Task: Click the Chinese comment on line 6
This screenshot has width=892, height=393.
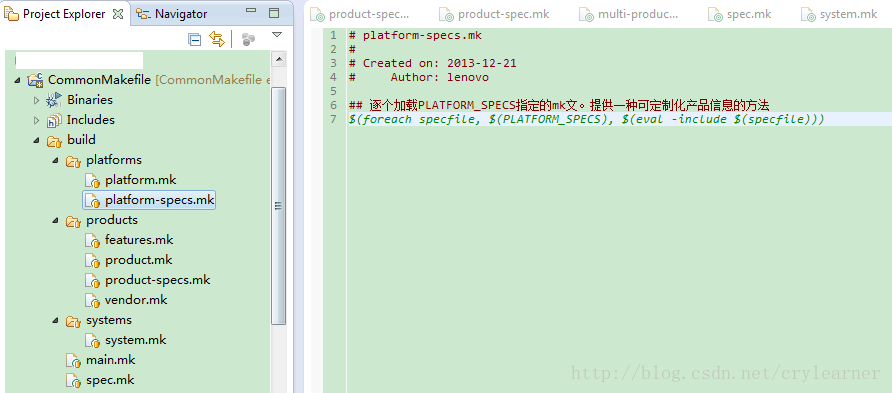Action: click(x=559, y=105)
